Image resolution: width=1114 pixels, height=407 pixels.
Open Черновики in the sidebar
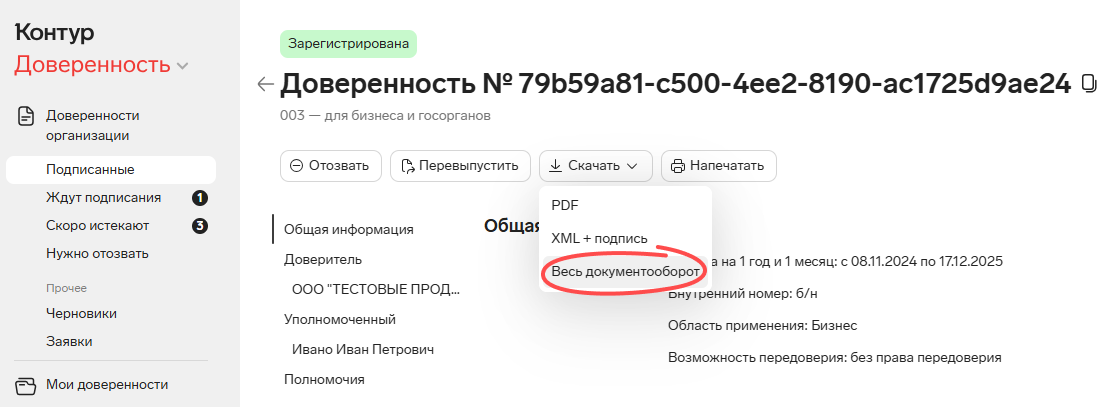click(x=81, y=314)
